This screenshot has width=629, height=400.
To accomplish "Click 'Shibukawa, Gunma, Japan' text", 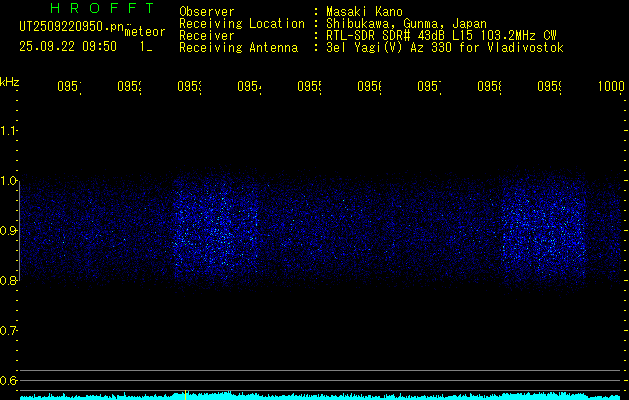I will (406, 24).
